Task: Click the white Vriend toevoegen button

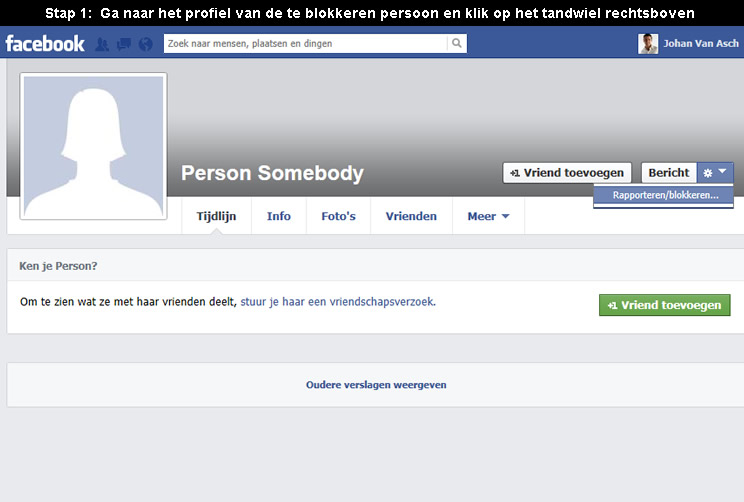Action: tap(567, 173)
